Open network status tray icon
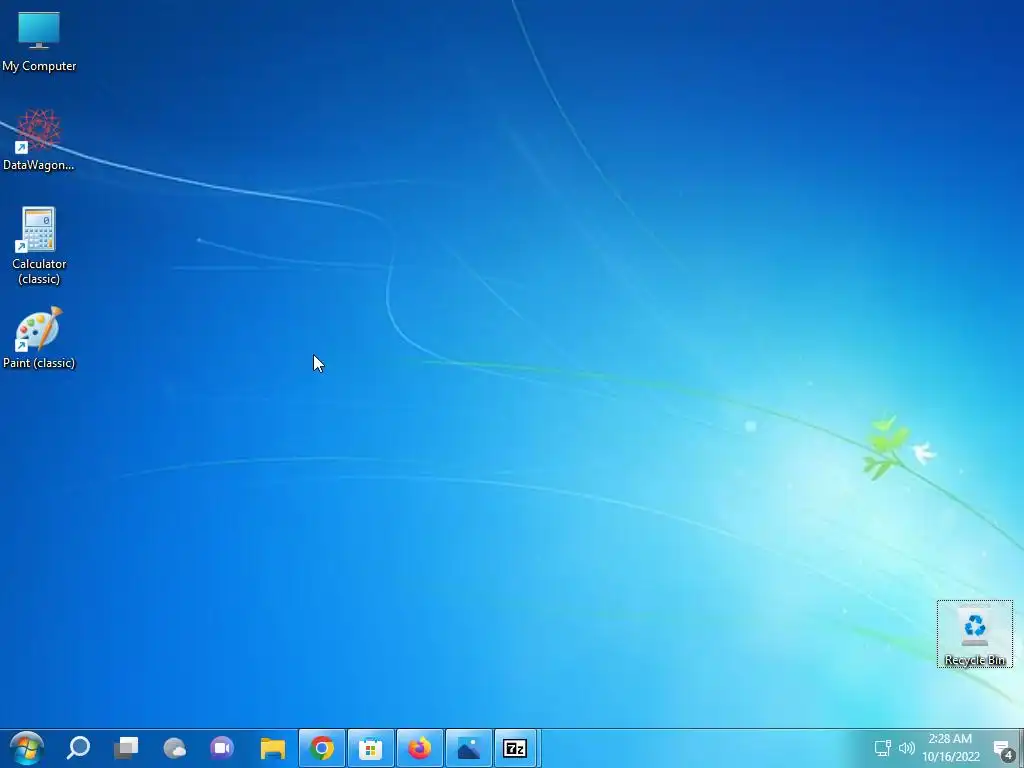1024x768 pixels. tap(883, 748)
